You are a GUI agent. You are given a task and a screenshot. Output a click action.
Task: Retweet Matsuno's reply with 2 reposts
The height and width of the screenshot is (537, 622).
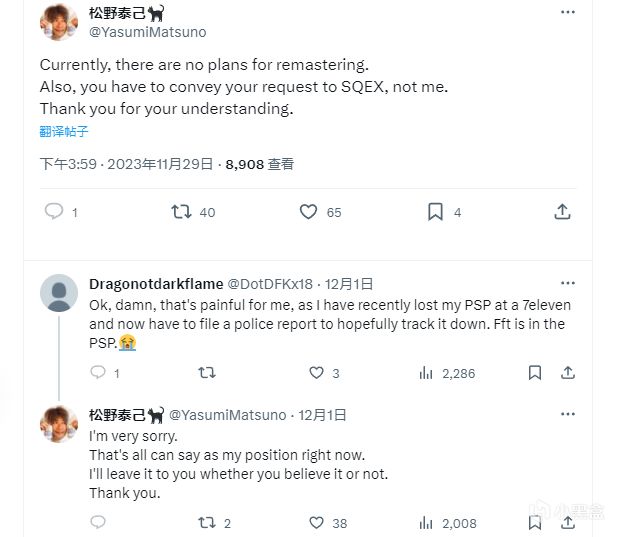pyautogui.click(x=207, y=522)
